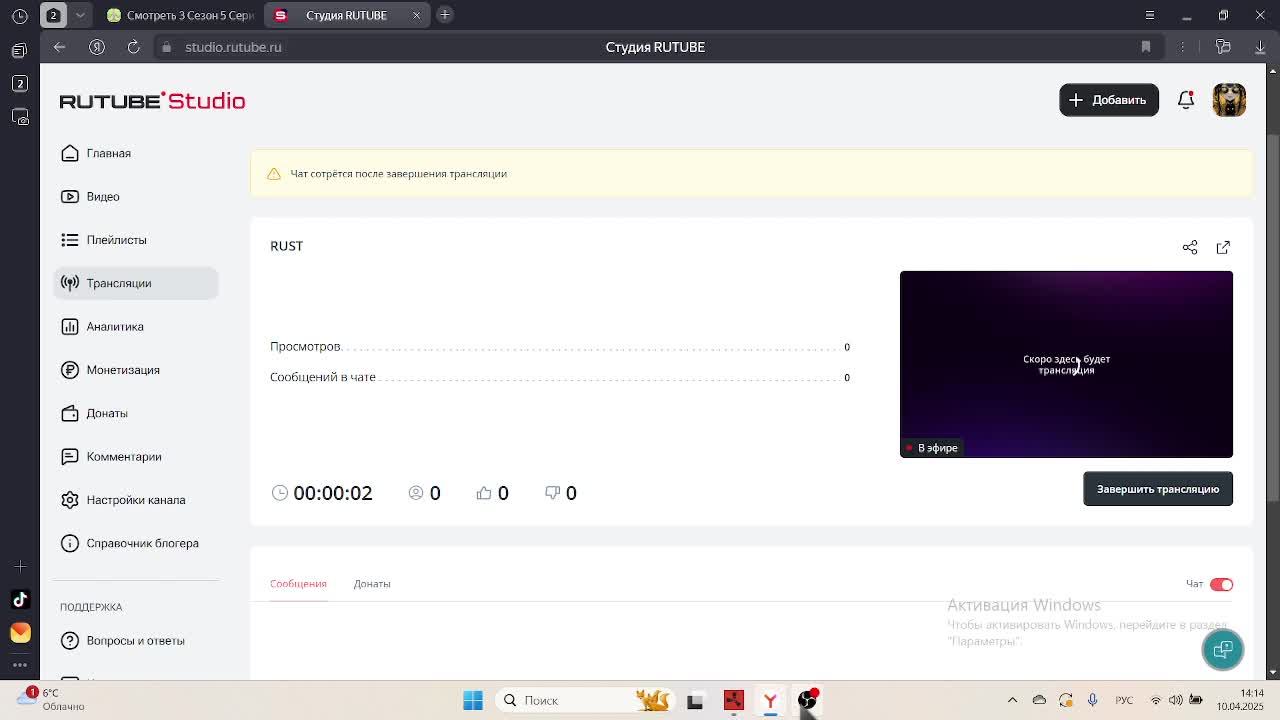Open Настройки канала
Screen dimensions: 1280x720
pos(136,500)
